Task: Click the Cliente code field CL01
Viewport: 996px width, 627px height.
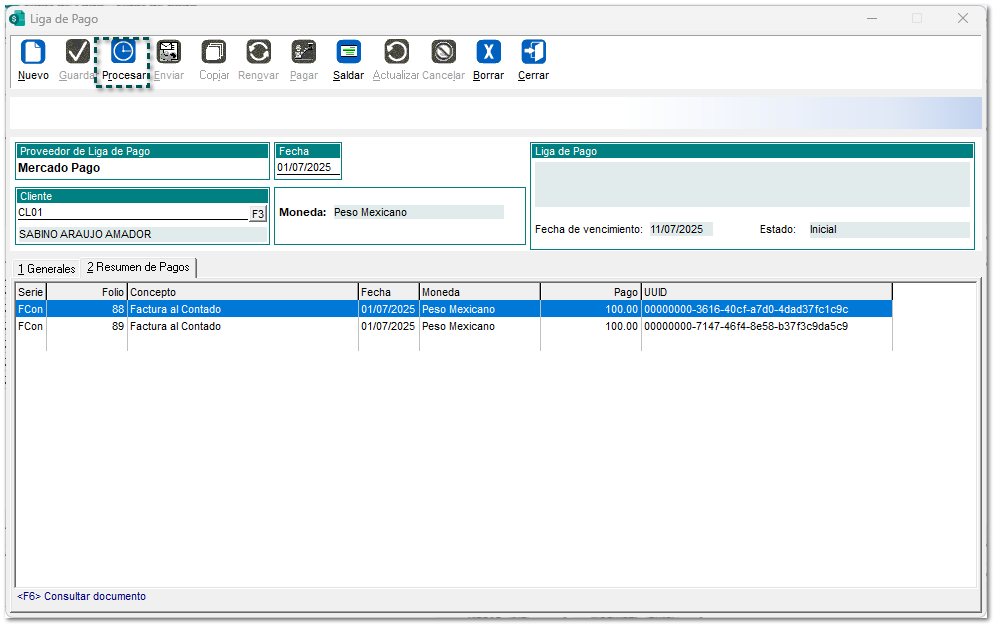Action: [x=130, y=213]
